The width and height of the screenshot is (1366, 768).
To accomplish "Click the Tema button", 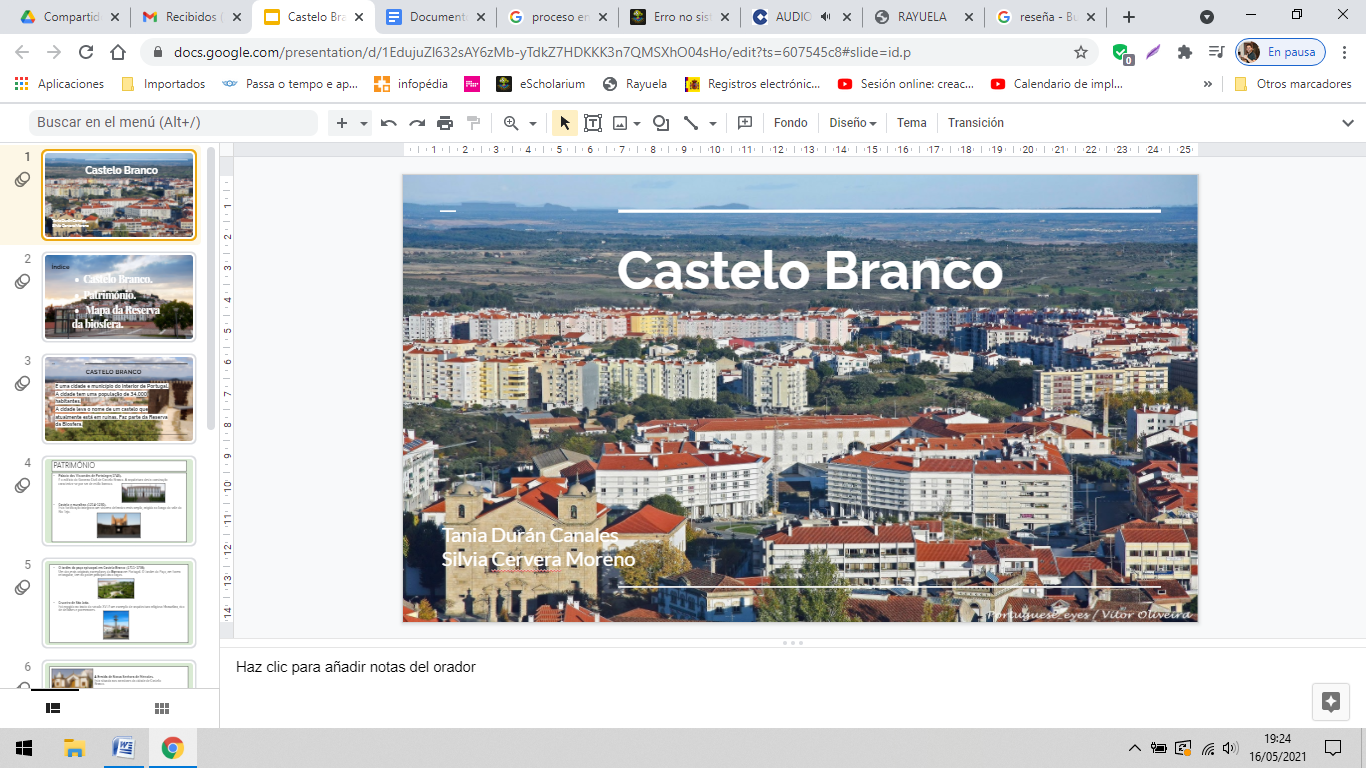I will 912,123.
